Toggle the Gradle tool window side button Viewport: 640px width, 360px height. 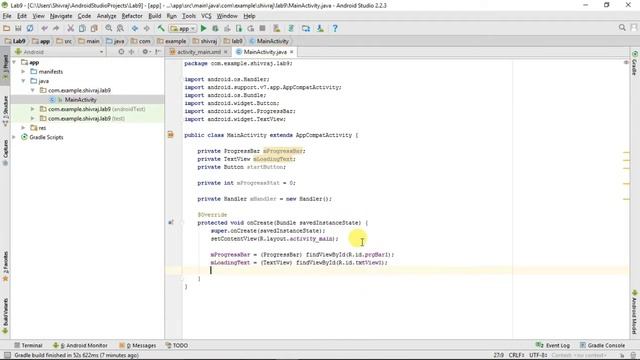[x=635, y=64]
